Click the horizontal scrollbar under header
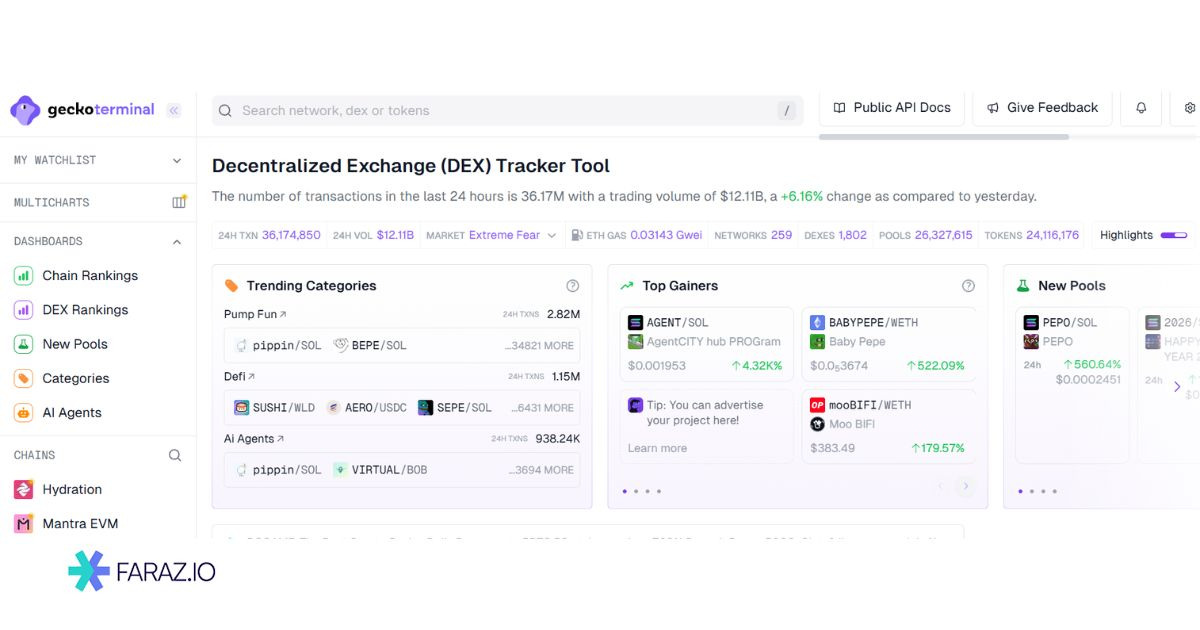 [943, 137]
